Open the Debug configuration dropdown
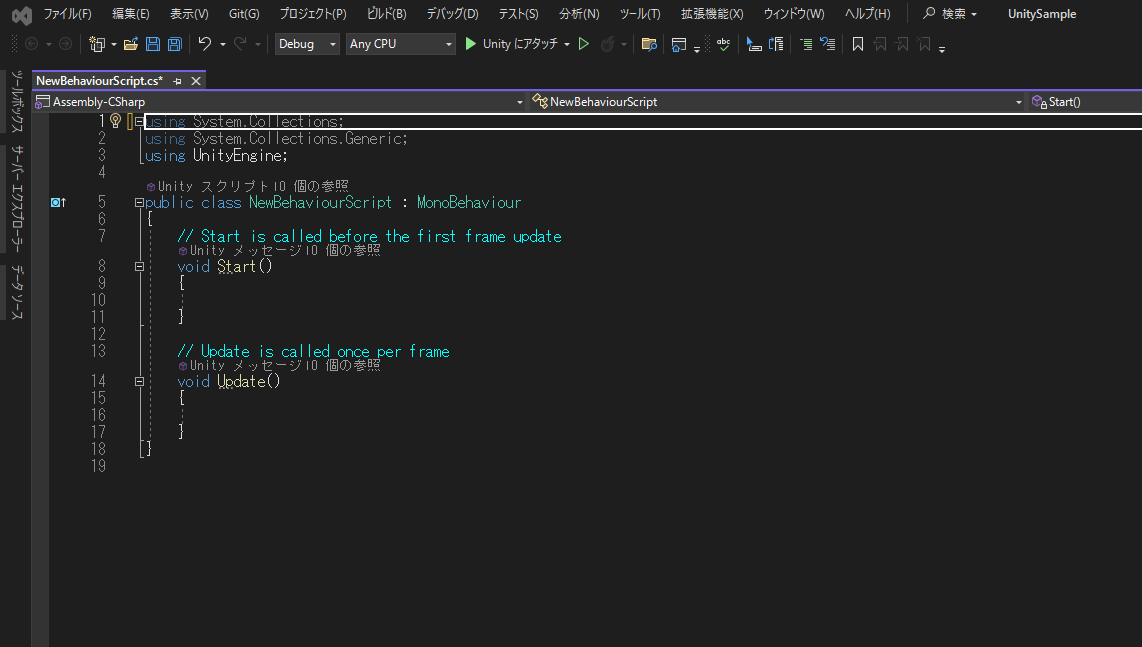 click(x=307, y=44)
